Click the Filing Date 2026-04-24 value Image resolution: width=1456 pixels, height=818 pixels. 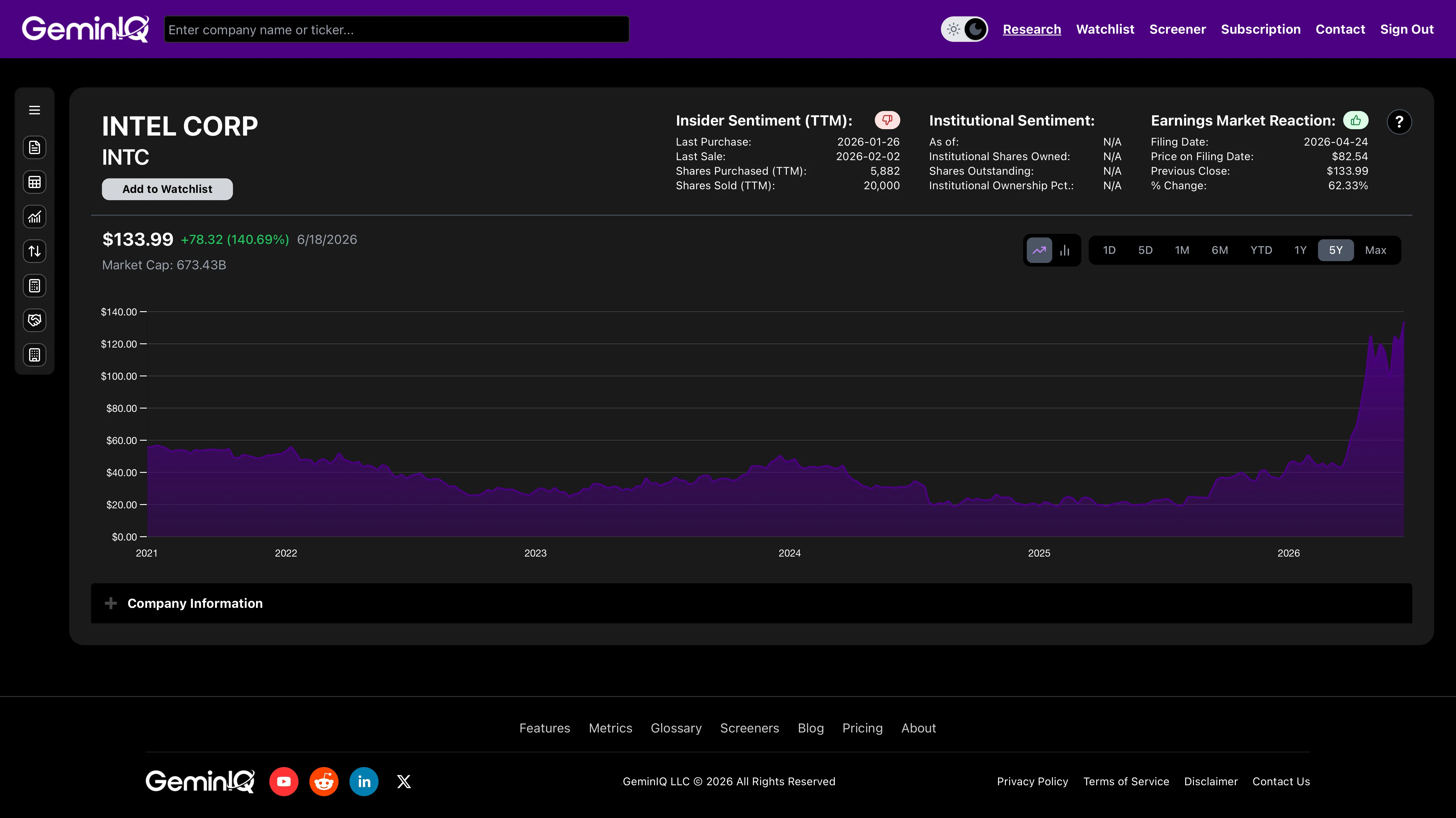coord(1336,142)
